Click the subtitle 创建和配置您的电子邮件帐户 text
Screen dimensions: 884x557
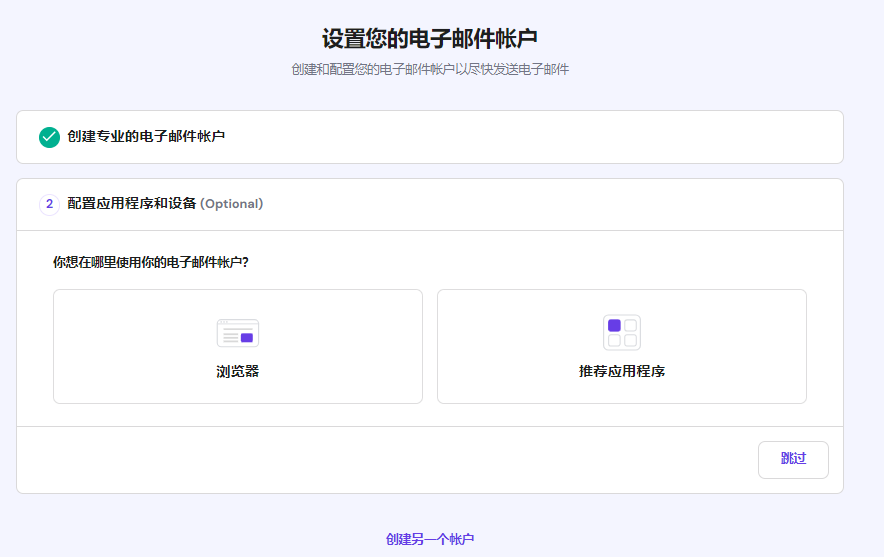(x=430, y=70)
